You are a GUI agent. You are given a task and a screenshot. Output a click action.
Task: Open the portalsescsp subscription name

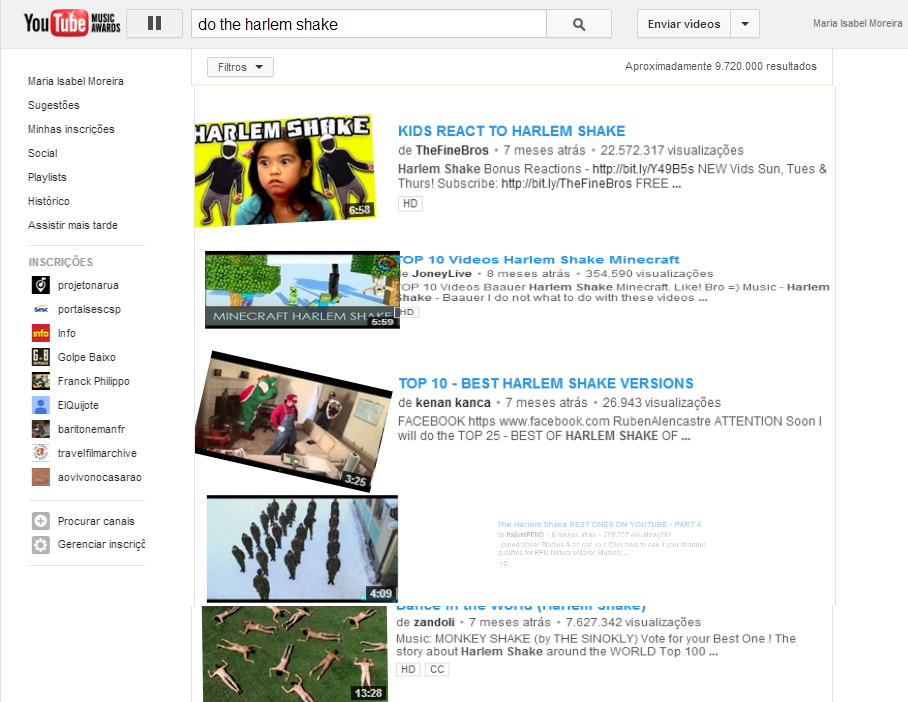coord(89,309)
